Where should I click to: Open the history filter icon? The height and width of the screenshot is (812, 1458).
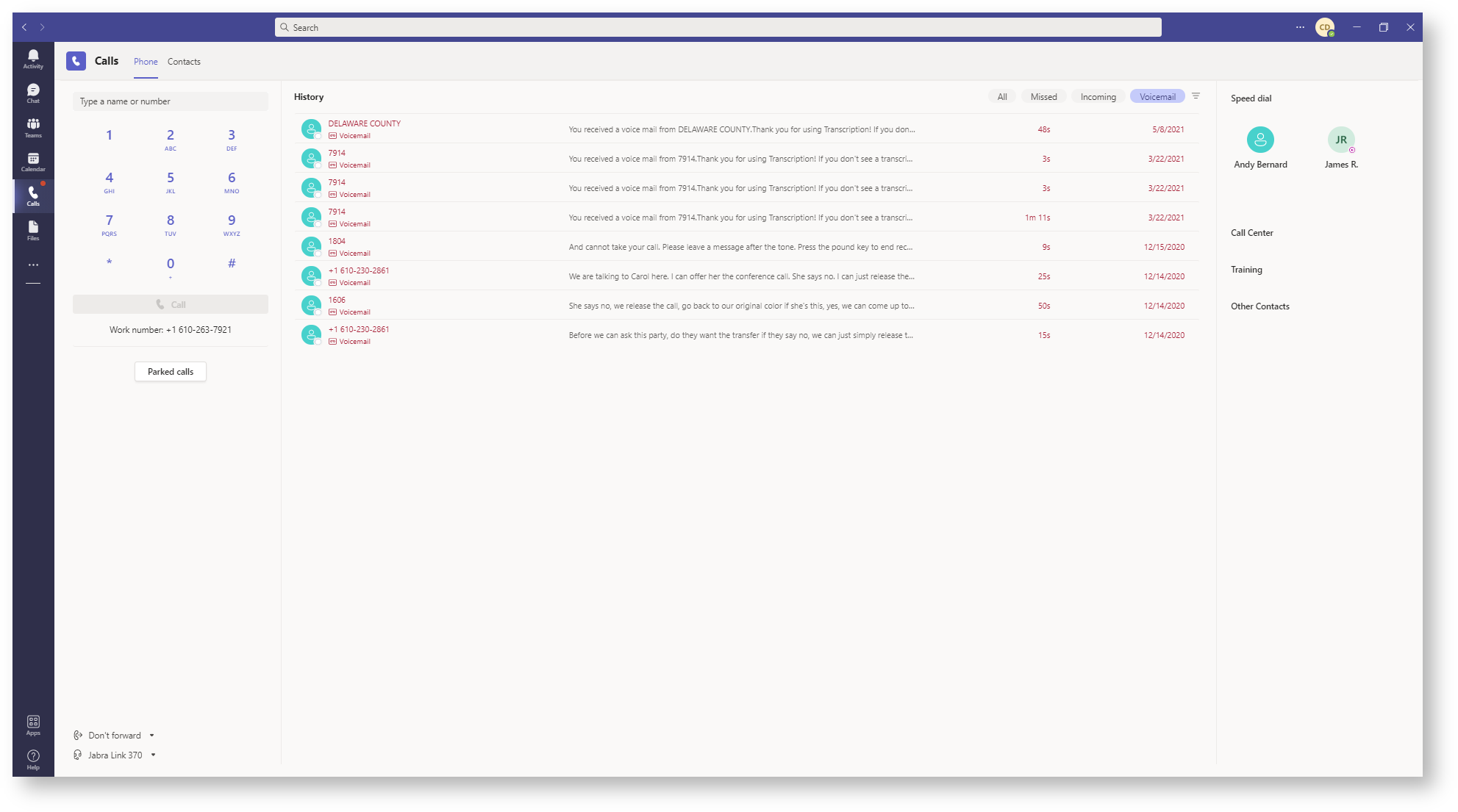[x=1196, y=96]
